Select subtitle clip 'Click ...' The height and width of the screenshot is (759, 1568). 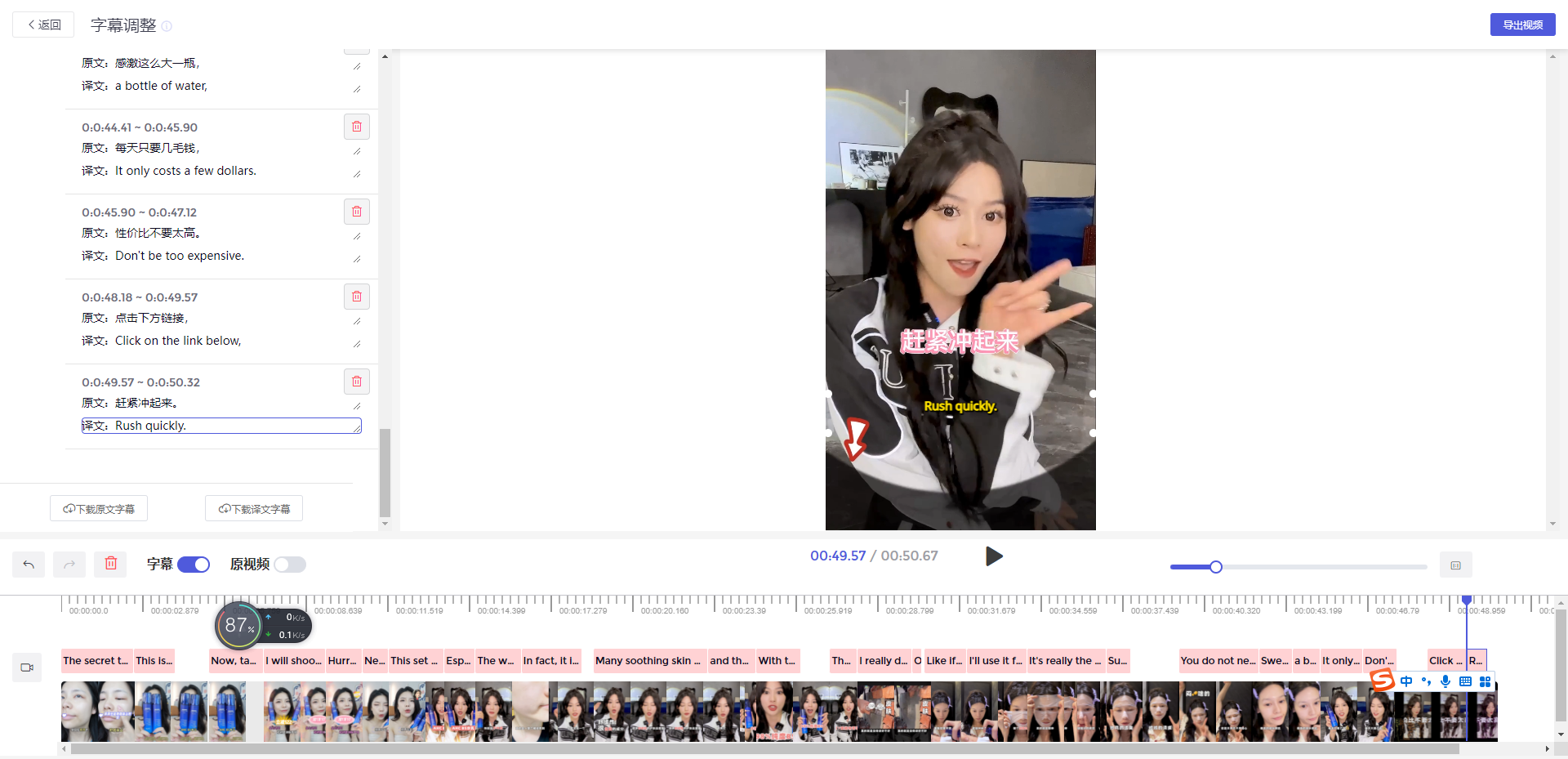(1446, 661)
